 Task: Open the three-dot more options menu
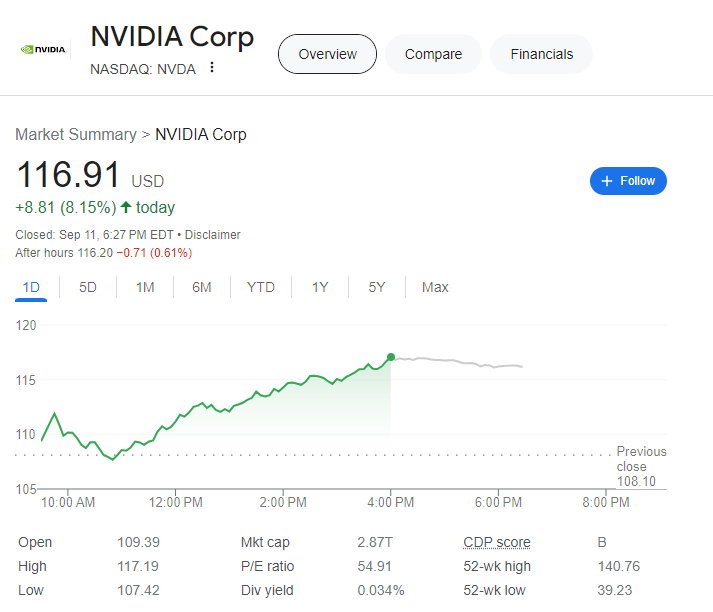(x=212, y=68)
